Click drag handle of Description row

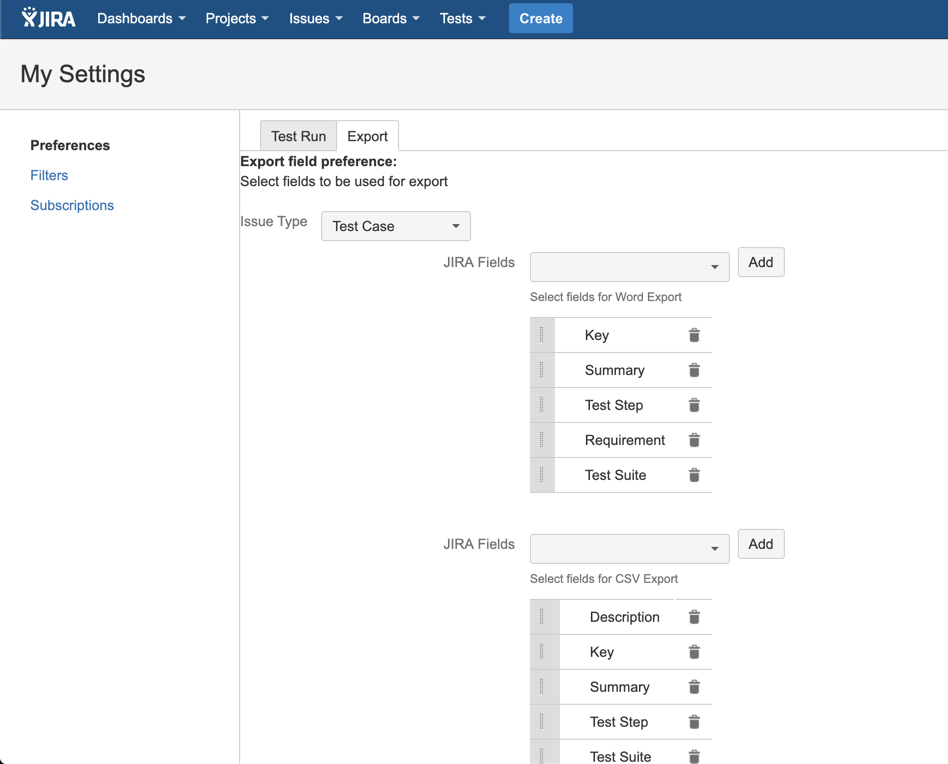point(544,617)
